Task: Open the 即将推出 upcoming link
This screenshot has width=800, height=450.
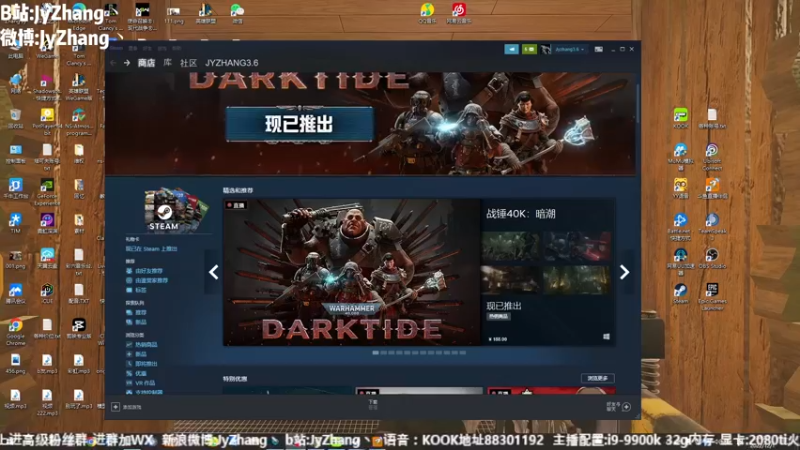Action: (146, 364)
